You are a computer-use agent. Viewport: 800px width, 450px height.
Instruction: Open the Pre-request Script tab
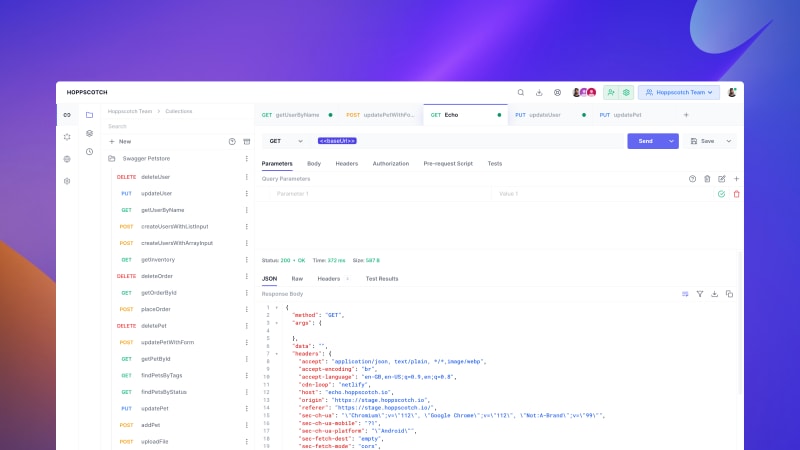click(x=448, y=164)
